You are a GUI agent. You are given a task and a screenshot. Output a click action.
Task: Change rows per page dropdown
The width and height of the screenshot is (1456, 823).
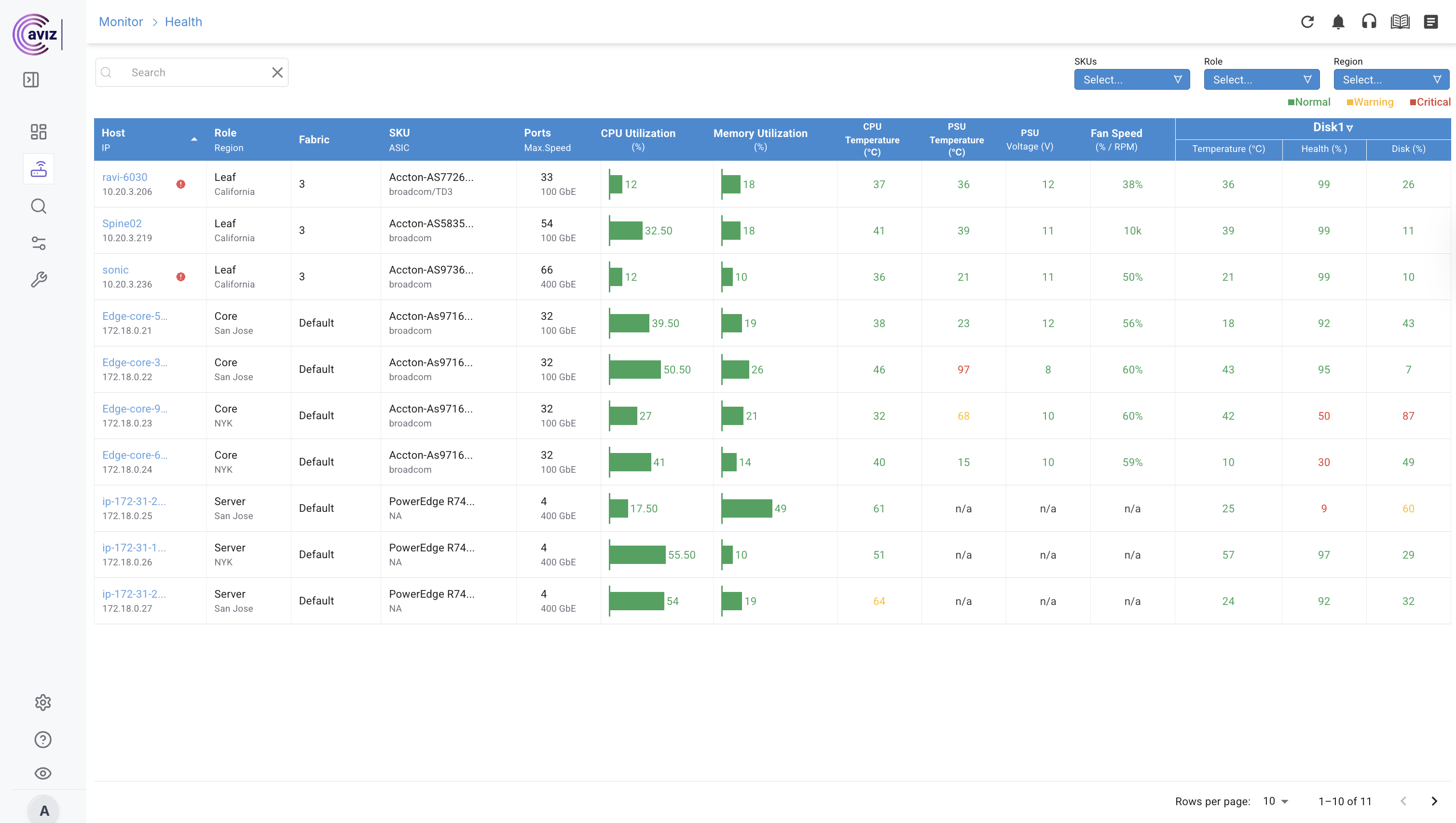(x=1276, y=801)
